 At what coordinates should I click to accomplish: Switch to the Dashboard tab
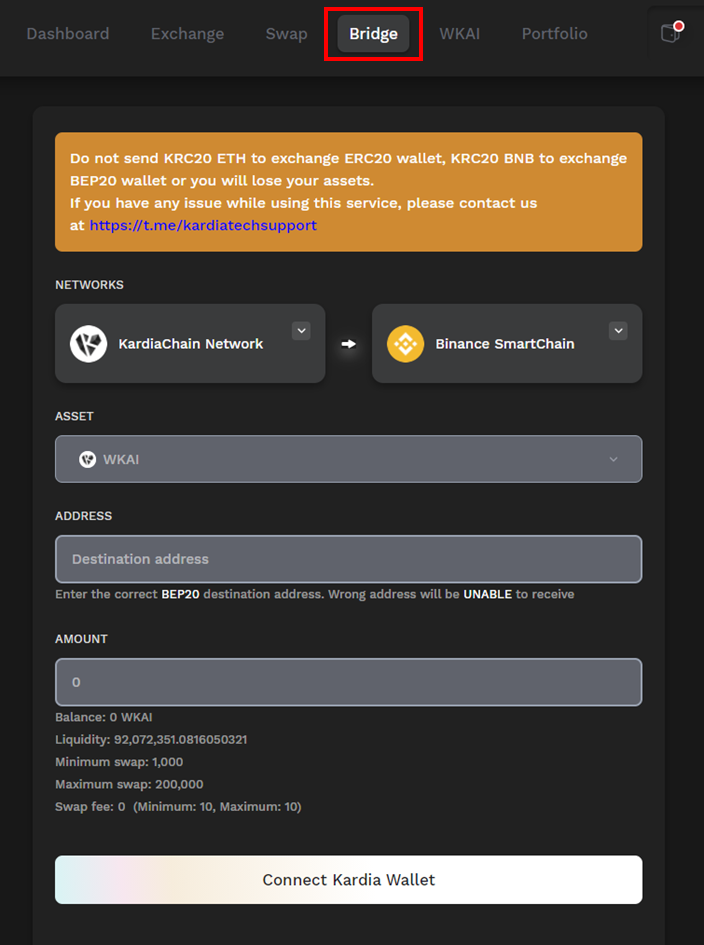(x=68, y=34)
